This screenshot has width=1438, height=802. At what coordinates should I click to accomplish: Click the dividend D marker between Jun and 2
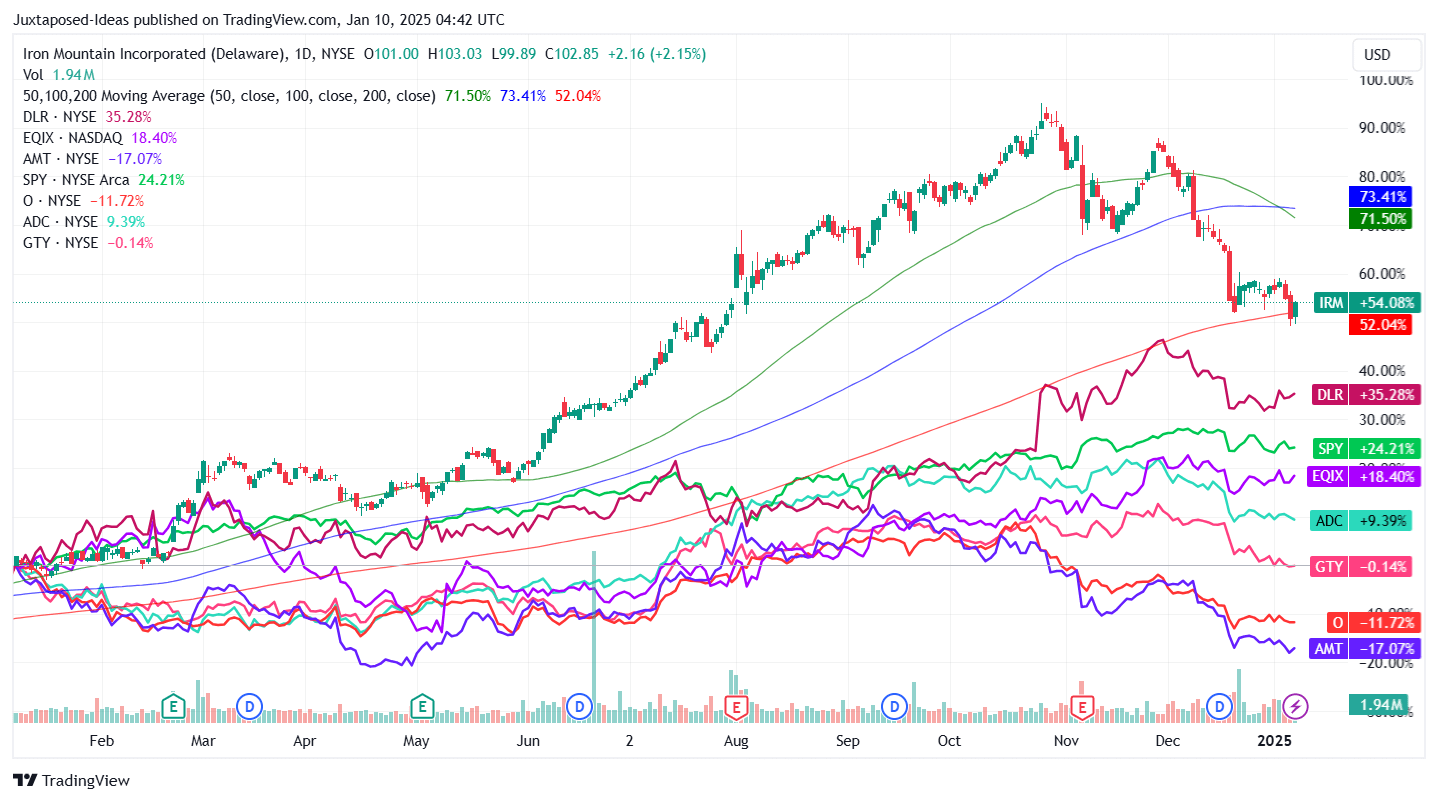pyautogui.click(x=578, y=706)
